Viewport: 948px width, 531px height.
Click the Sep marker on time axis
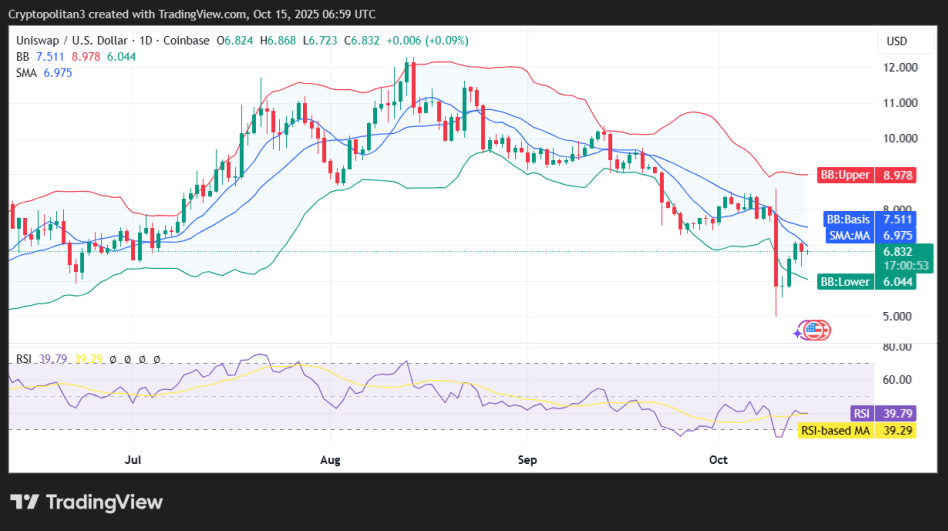[x=528, y=461]
